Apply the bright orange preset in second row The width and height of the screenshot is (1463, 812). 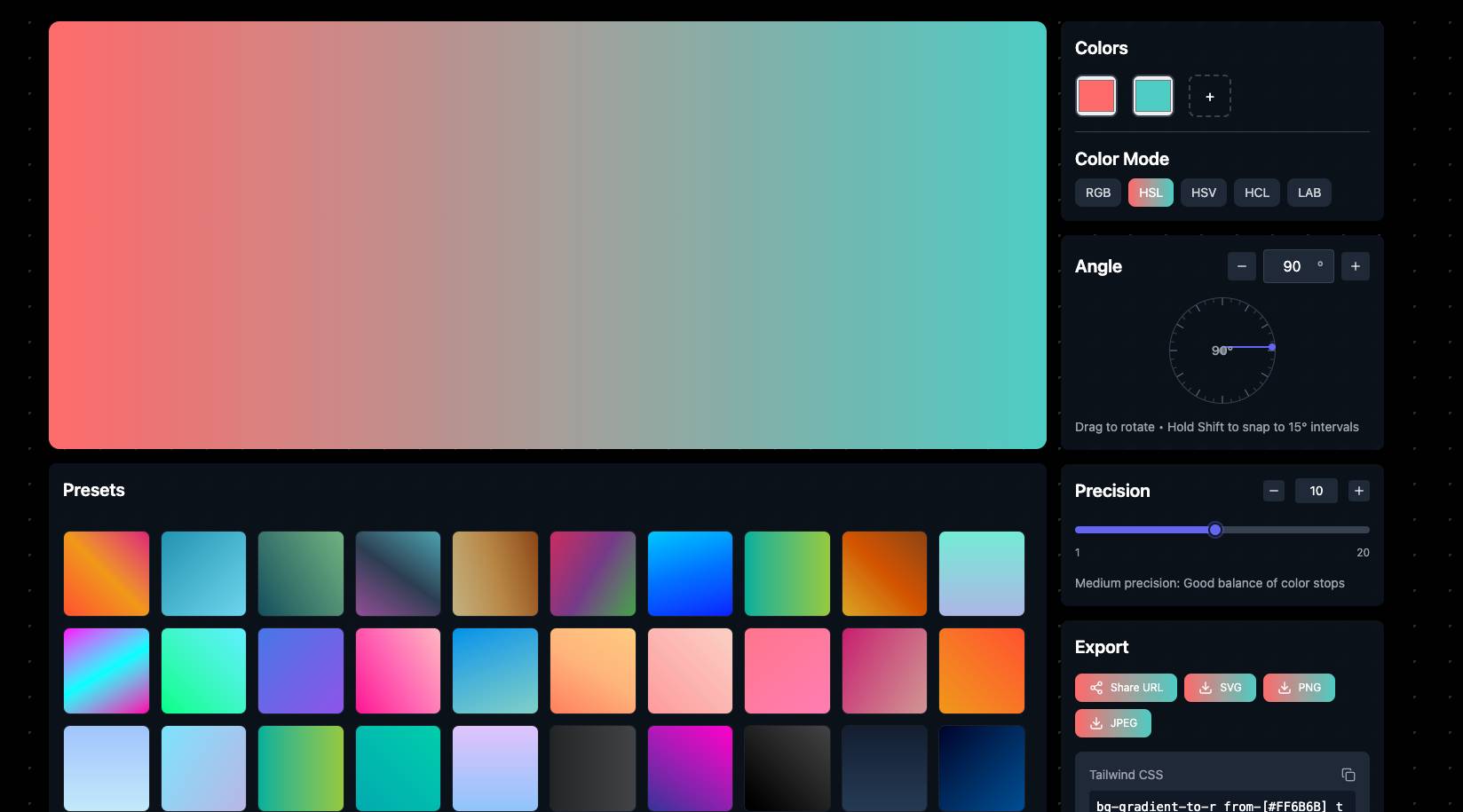[982, 671]
